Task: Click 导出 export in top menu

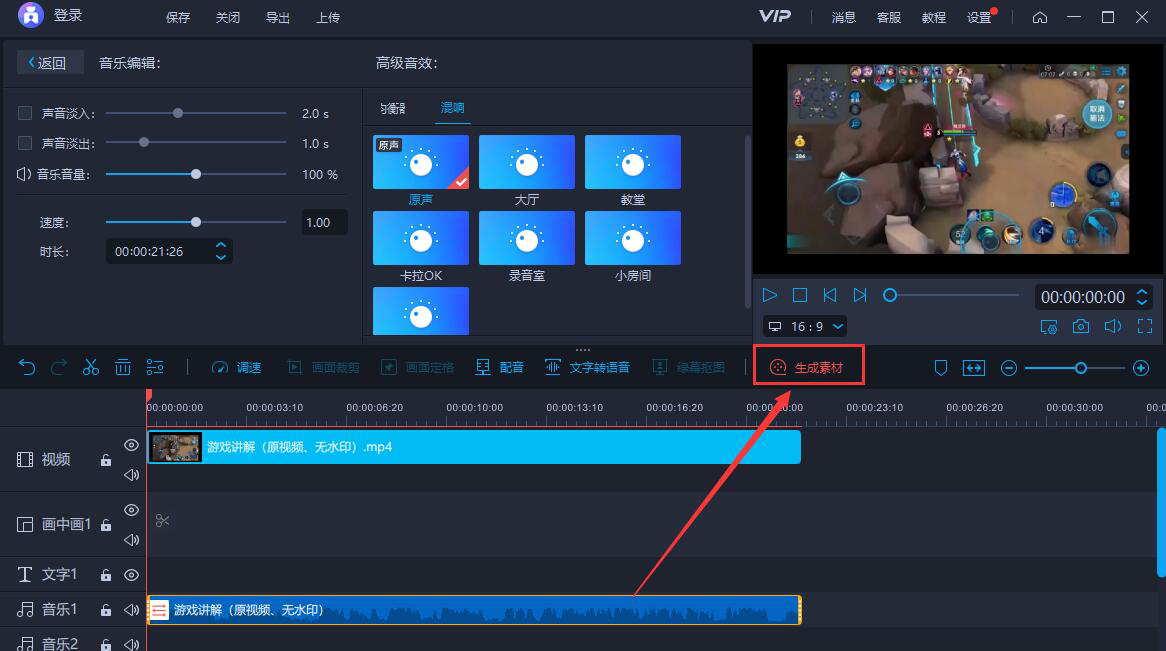Action: click(x=277, y=17)
